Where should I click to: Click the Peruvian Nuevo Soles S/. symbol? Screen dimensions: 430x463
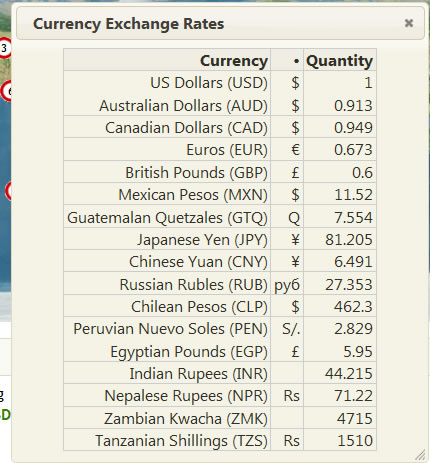pyautogui.click(x=291, y=329)
